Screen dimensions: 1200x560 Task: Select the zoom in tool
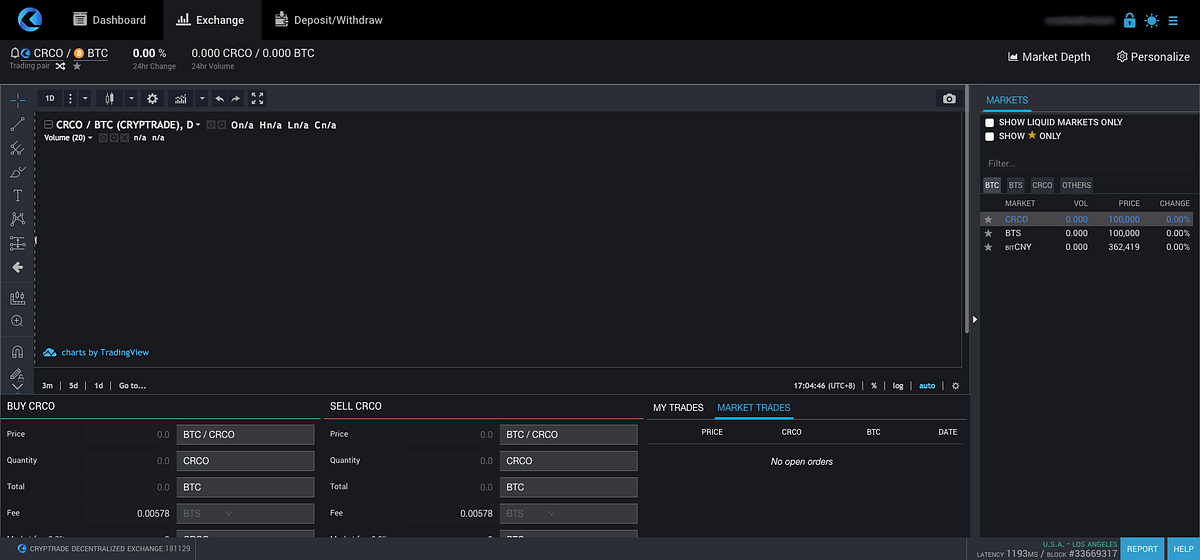point(17,321)
